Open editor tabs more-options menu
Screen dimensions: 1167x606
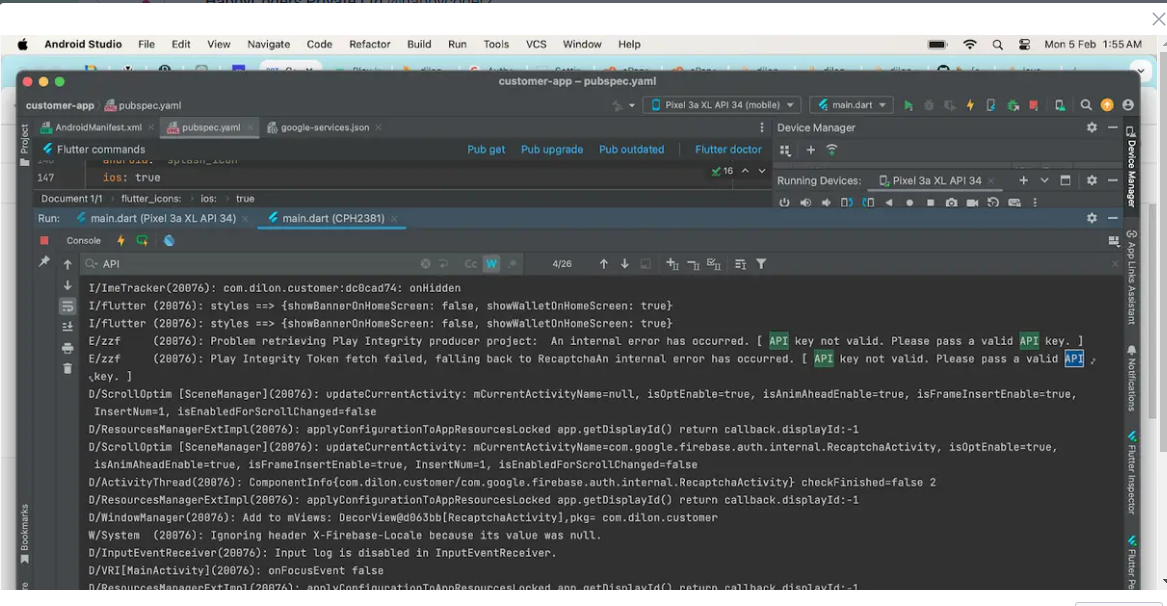761,127
